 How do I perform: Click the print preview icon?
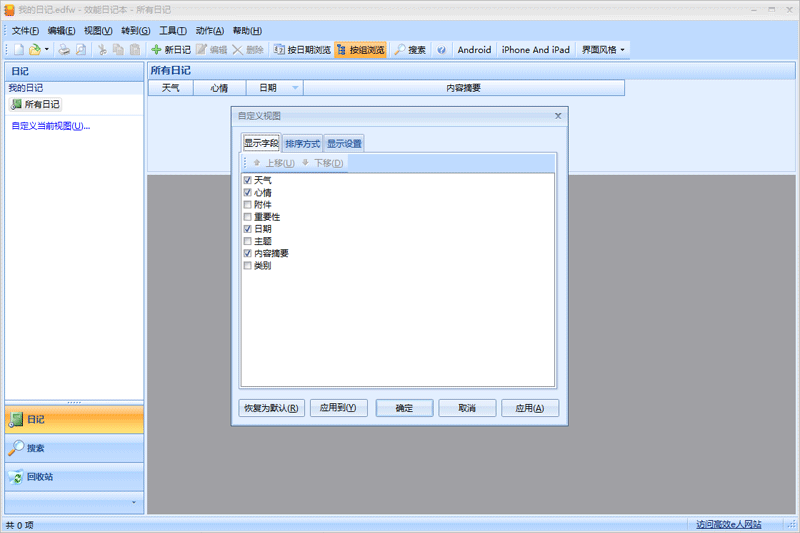click(81, 49)
